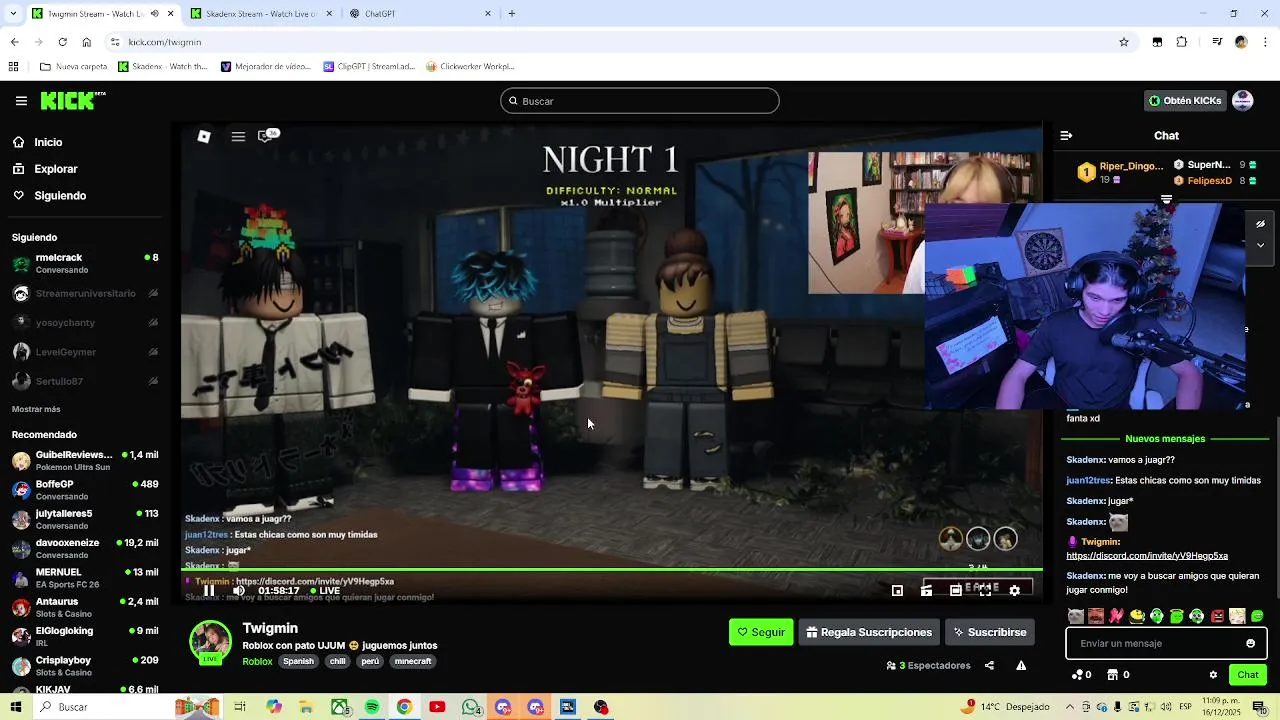Open player settings gear

click(x=1014, y=591)
